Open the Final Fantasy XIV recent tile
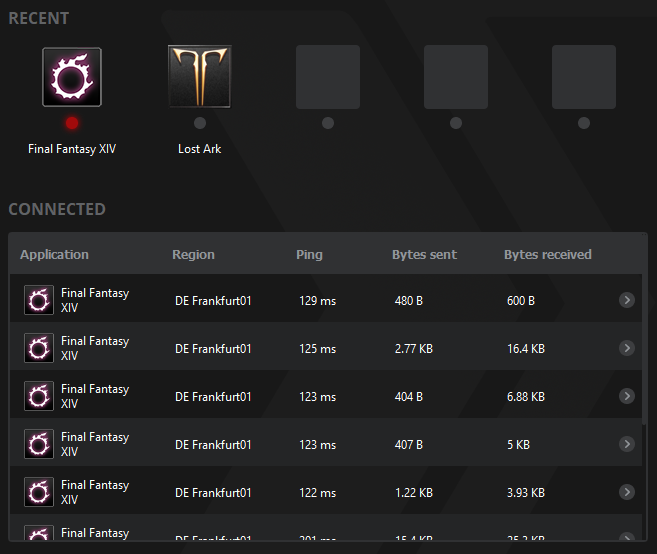The height and width of the screenshot is (554, 657). [x=72, y=77]
